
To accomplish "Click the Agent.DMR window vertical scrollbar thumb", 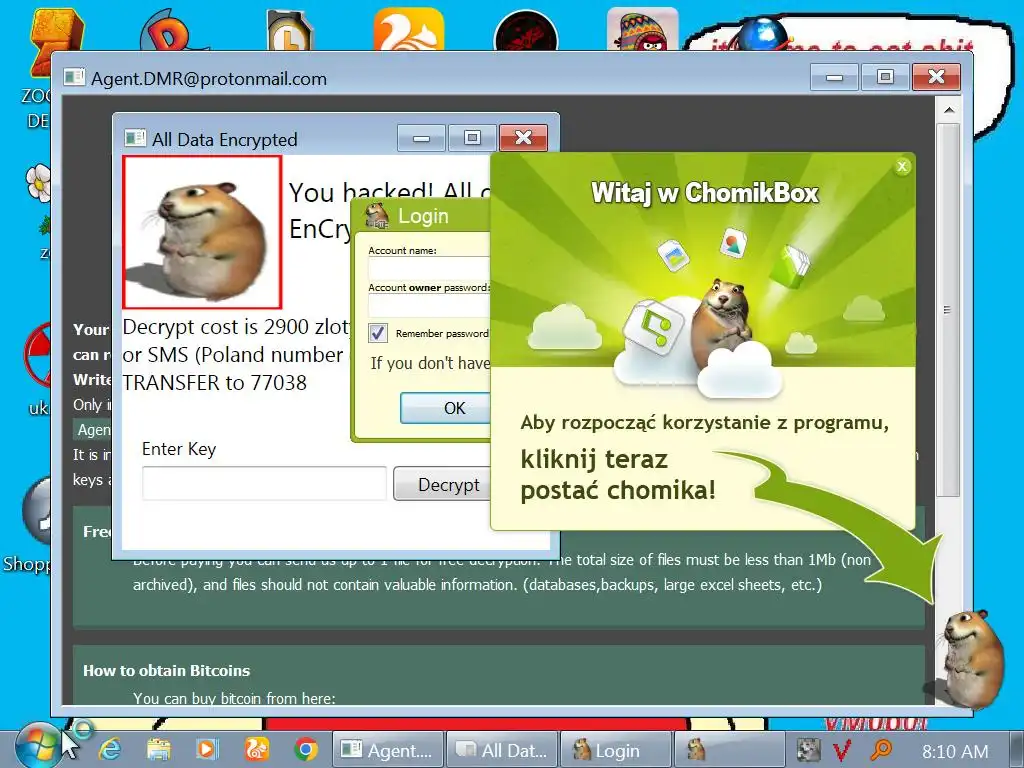I will click(x=949, y=310).
